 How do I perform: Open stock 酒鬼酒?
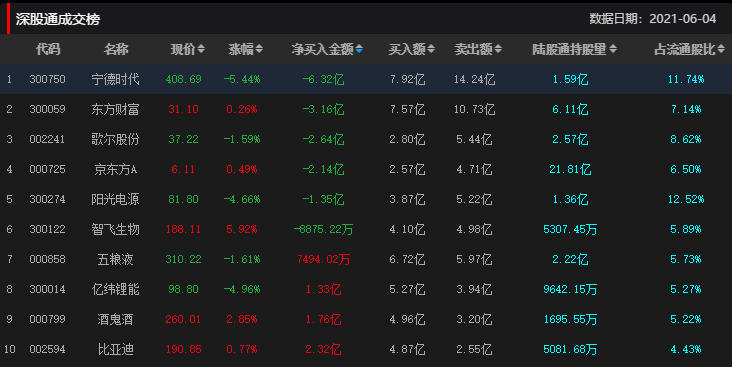point(115,319)
